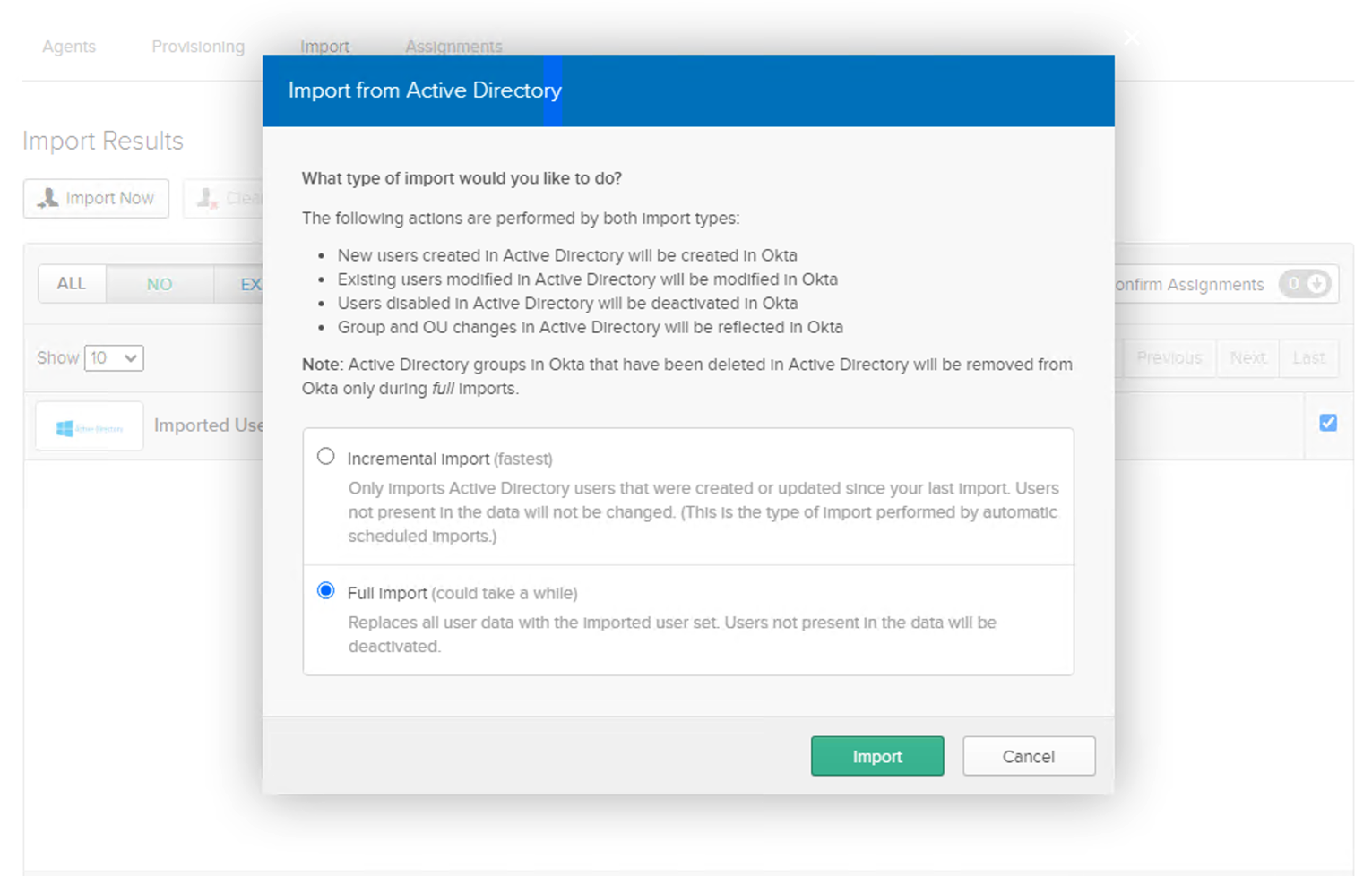Screen dimensions: 1372x876
Task: Switch to the Agents tab
Action: 69,47
